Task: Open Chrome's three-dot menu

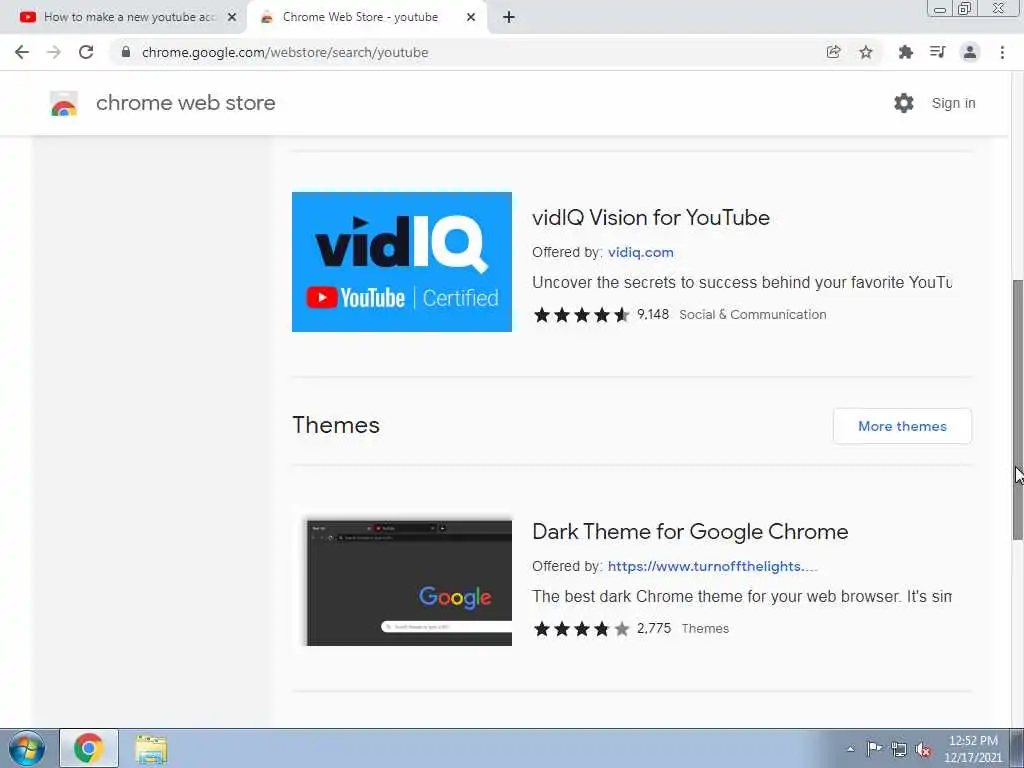Action: 1002,52
